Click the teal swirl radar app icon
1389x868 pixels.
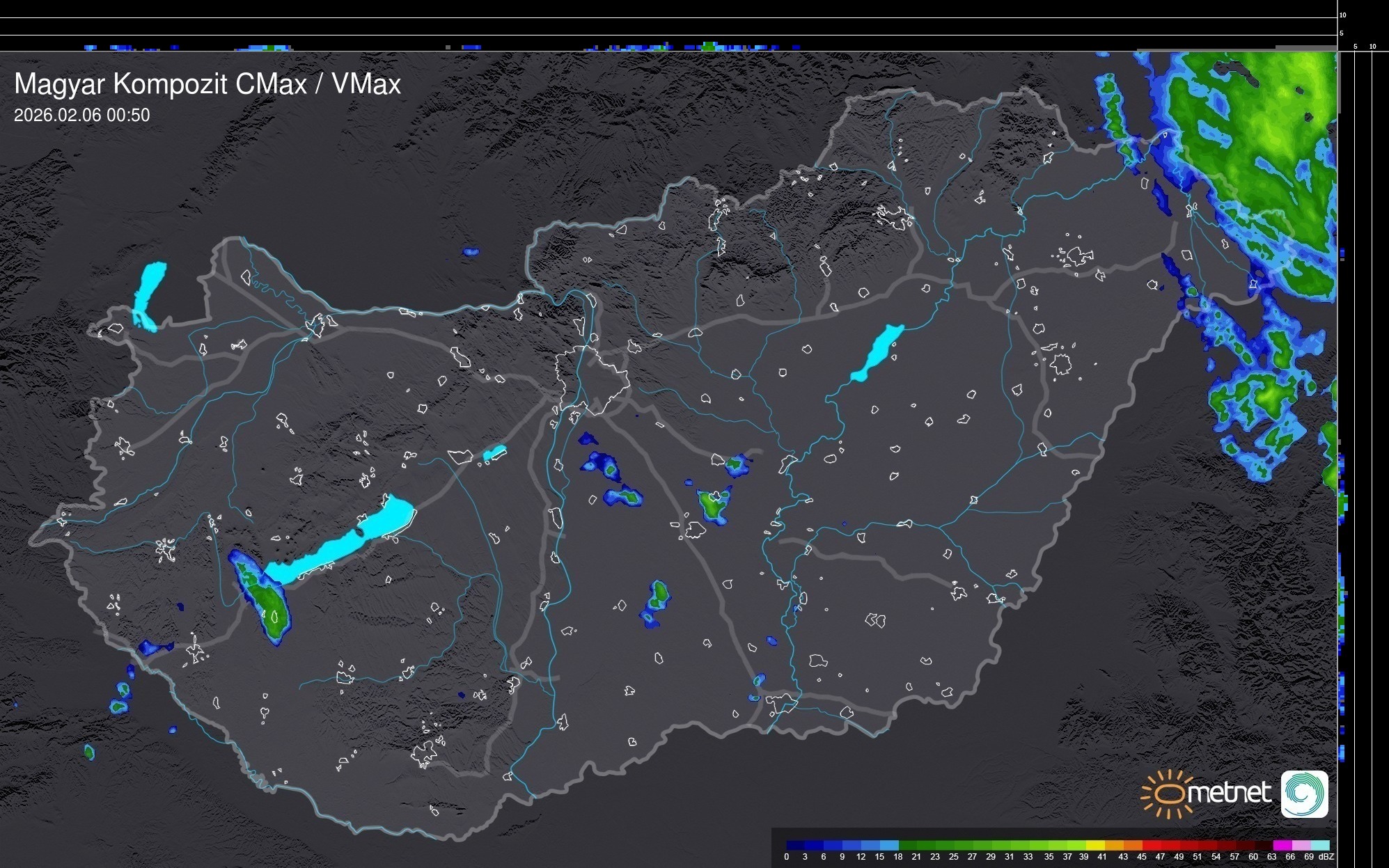click(1304, 794)
